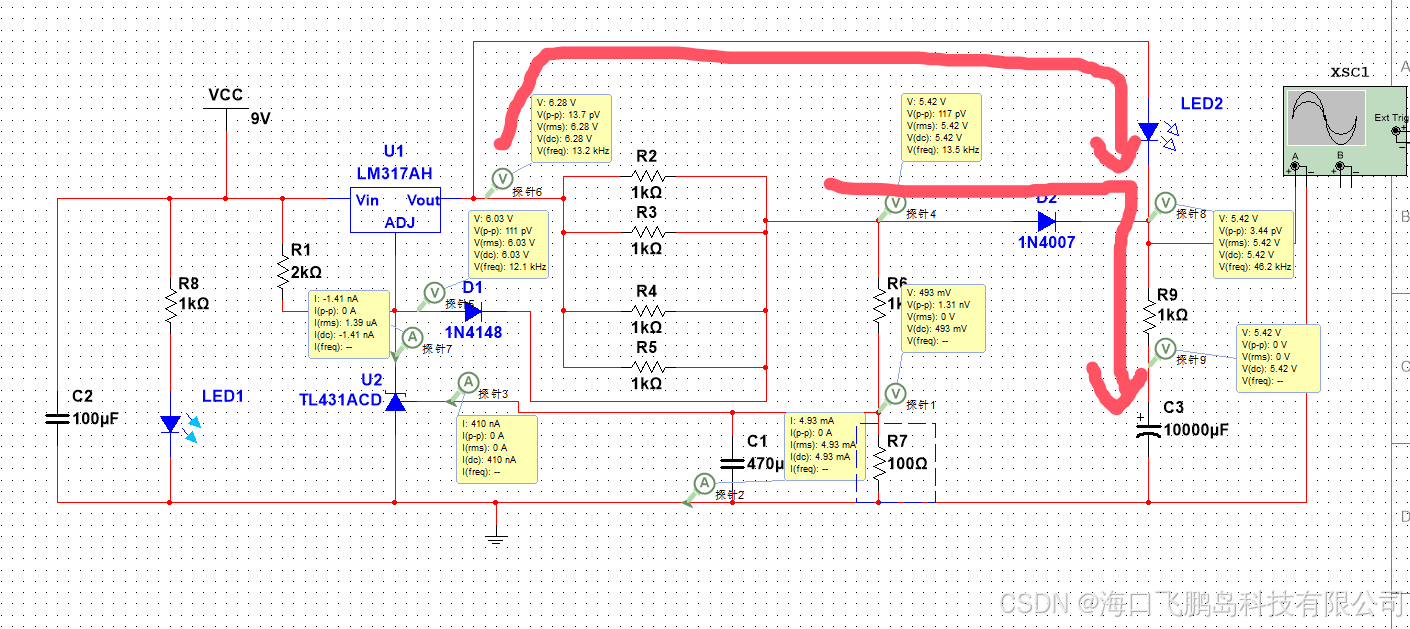The height and width of the screenshot is (629, 1410).
Task: Select capacitor C1 symbol
Action: coord(733,463)
